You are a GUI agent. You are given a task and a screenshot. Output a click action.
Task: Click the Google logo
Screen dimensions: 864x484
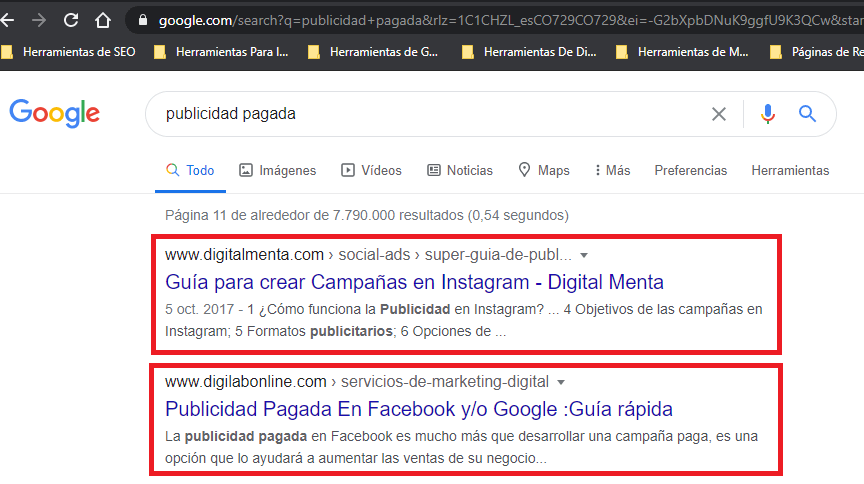55,114
